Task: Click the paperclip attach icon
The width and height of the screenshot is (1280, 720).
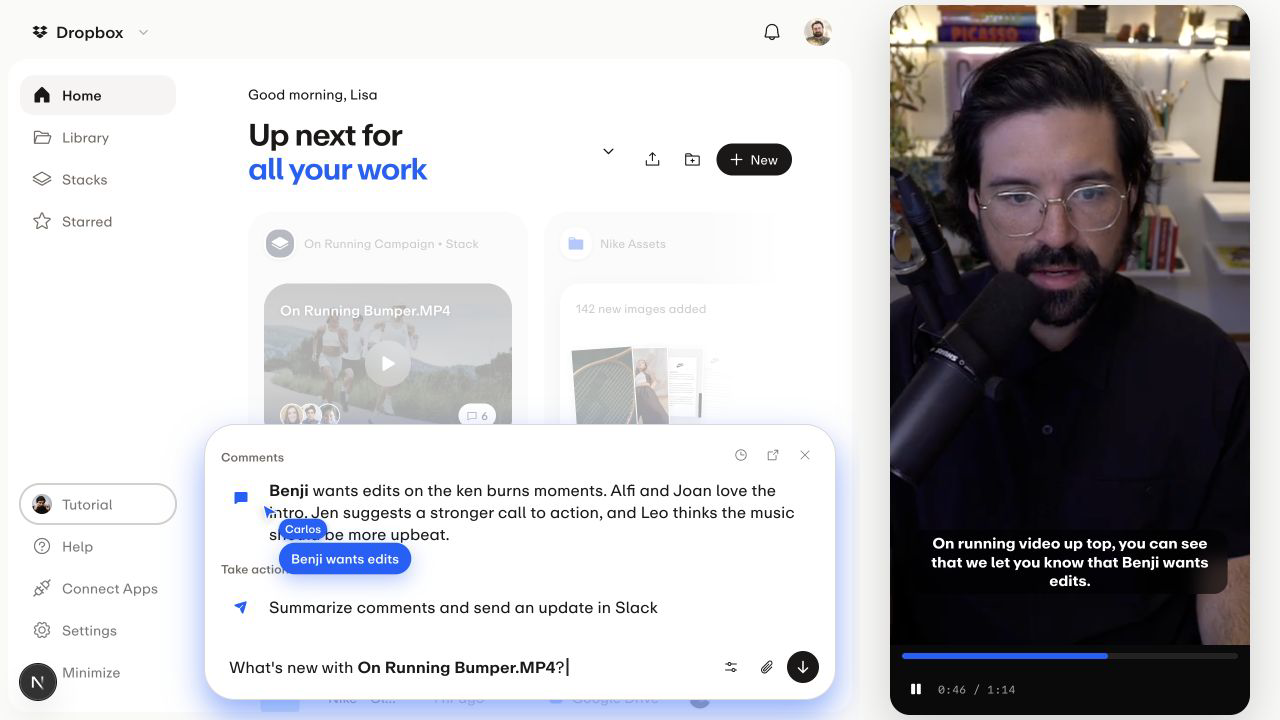Action: tap(767, 667)
